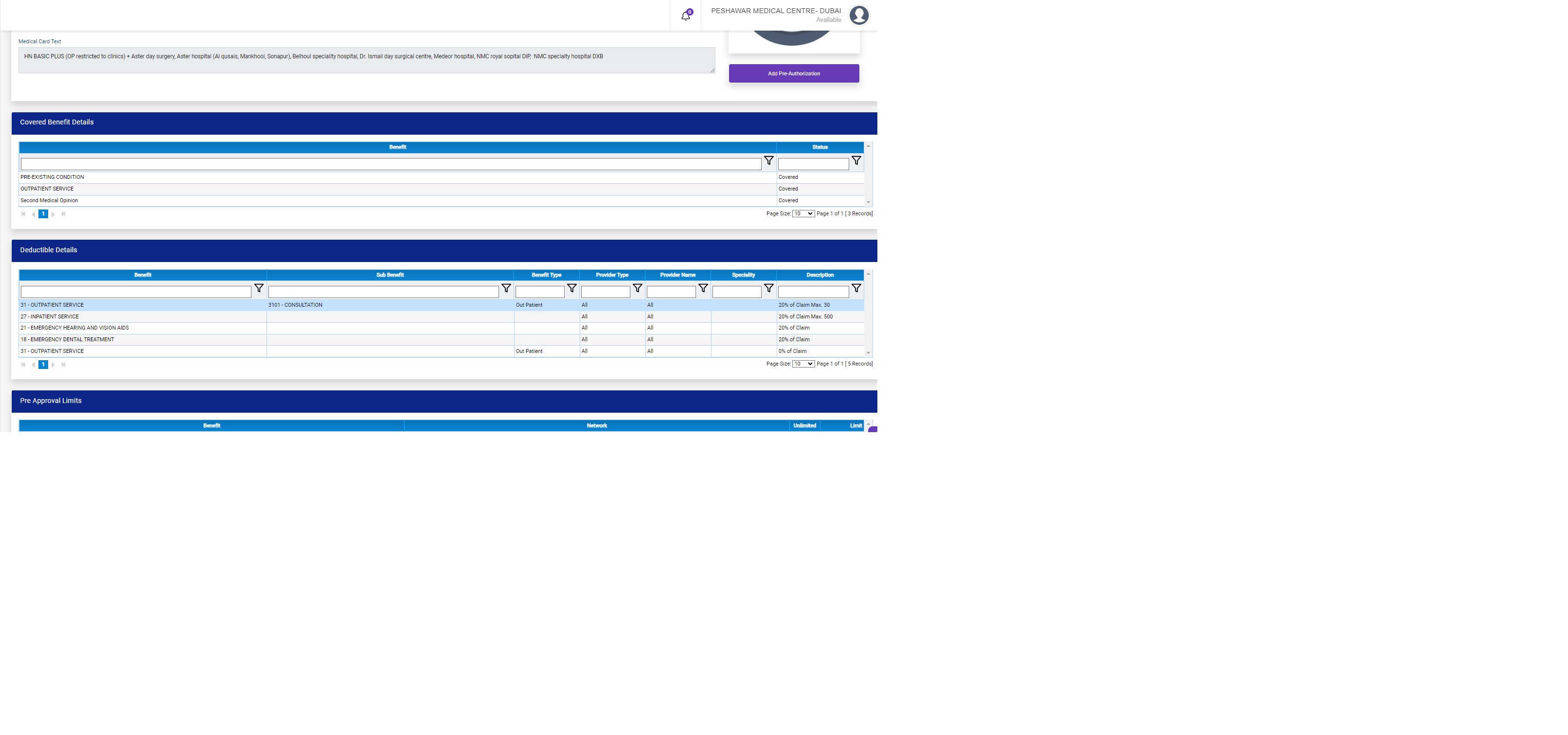Click filter icon for Provider Name column
Screen dimensions: 1568x735
[x=703, y=288]
